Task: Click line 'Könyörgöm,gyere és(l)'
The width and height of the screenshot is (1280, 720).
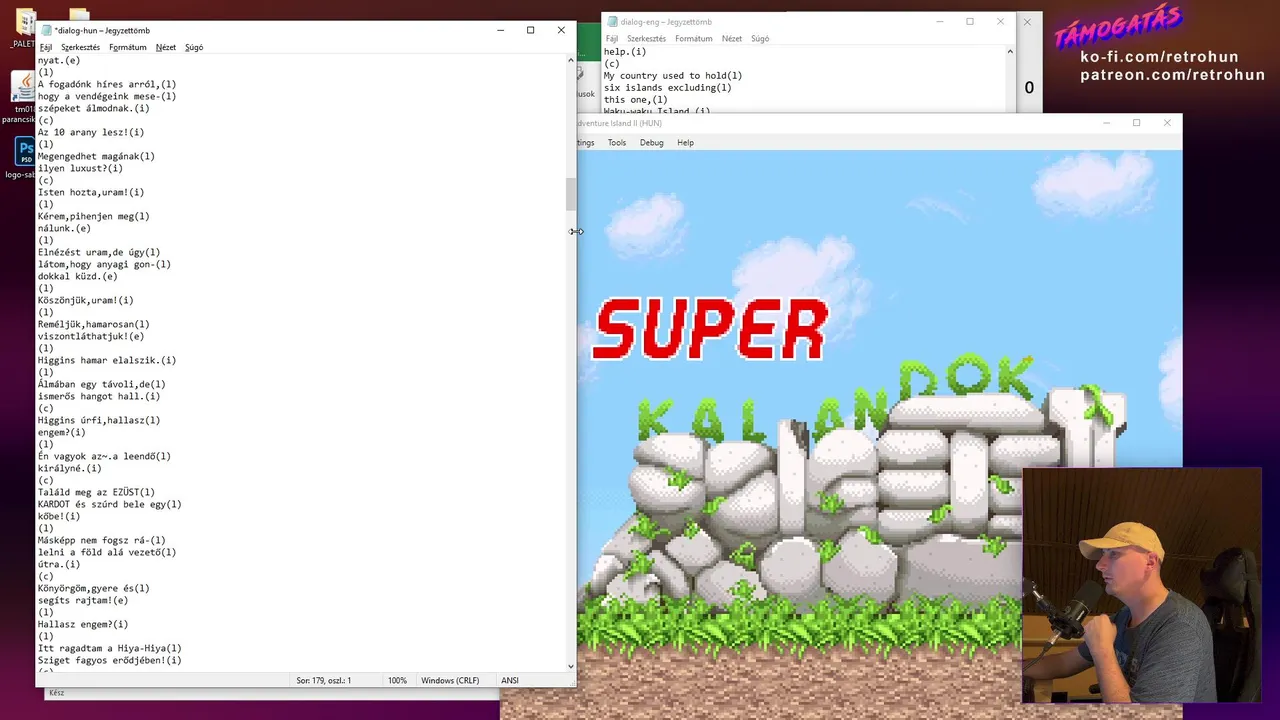Action: (x=94, y=589)
